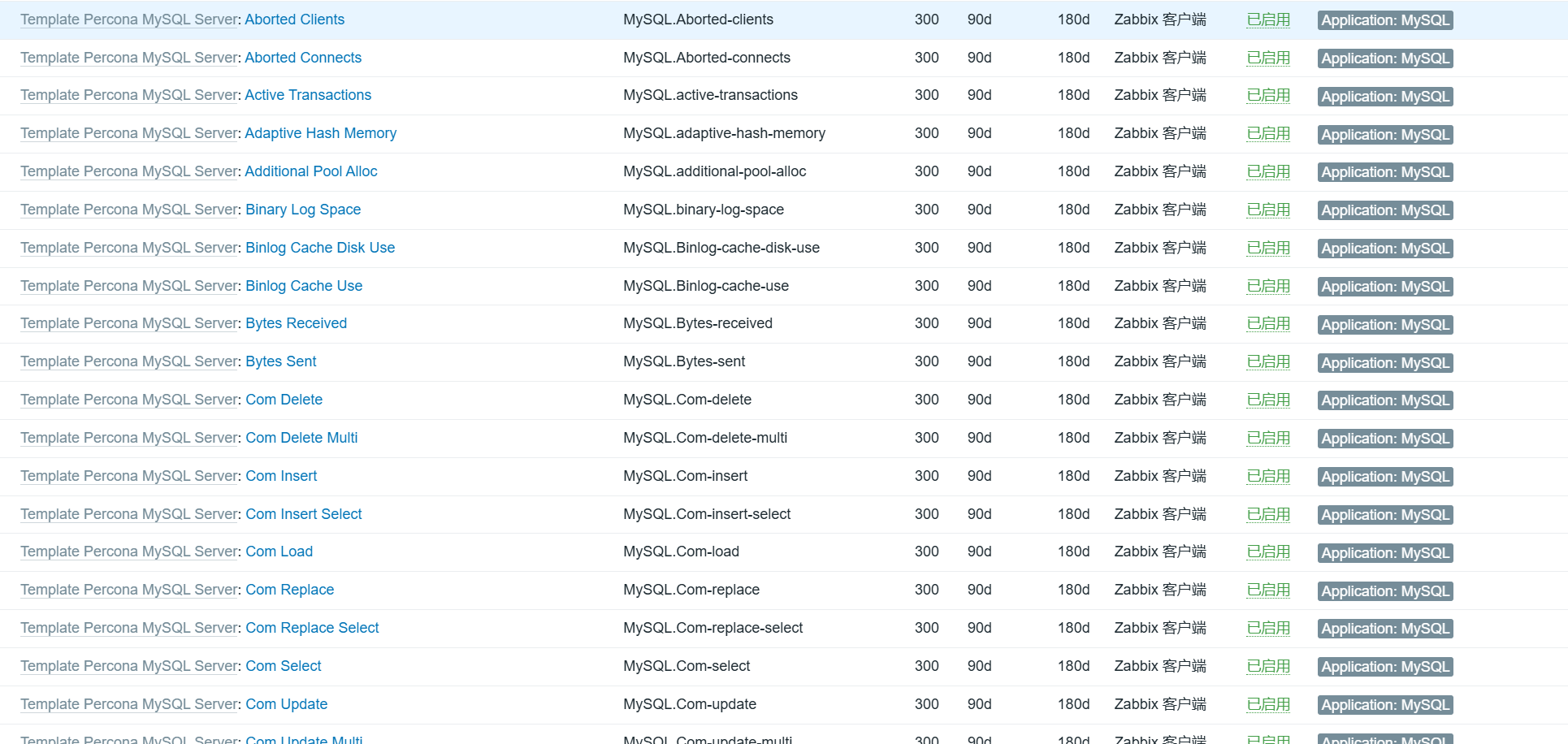Click Application: MySQL tag on Additional Pool Alloc row
1568x744 pixels.
1385,172
